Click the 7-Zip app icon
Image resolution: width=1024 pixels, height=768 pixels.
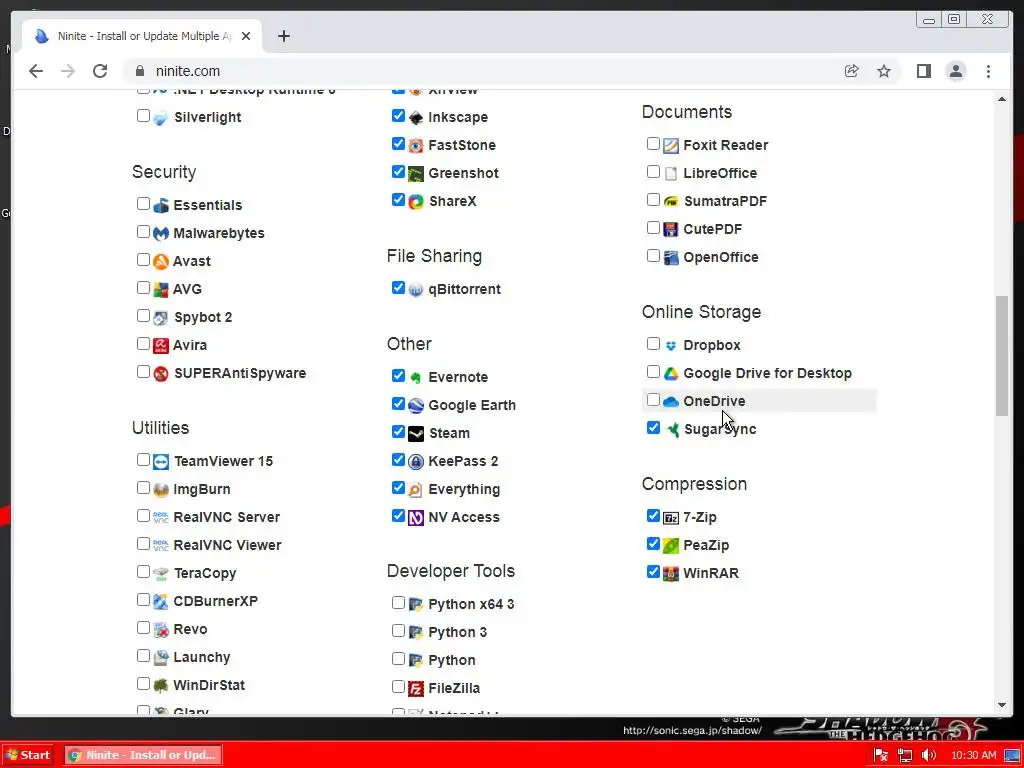pos(671,518)
